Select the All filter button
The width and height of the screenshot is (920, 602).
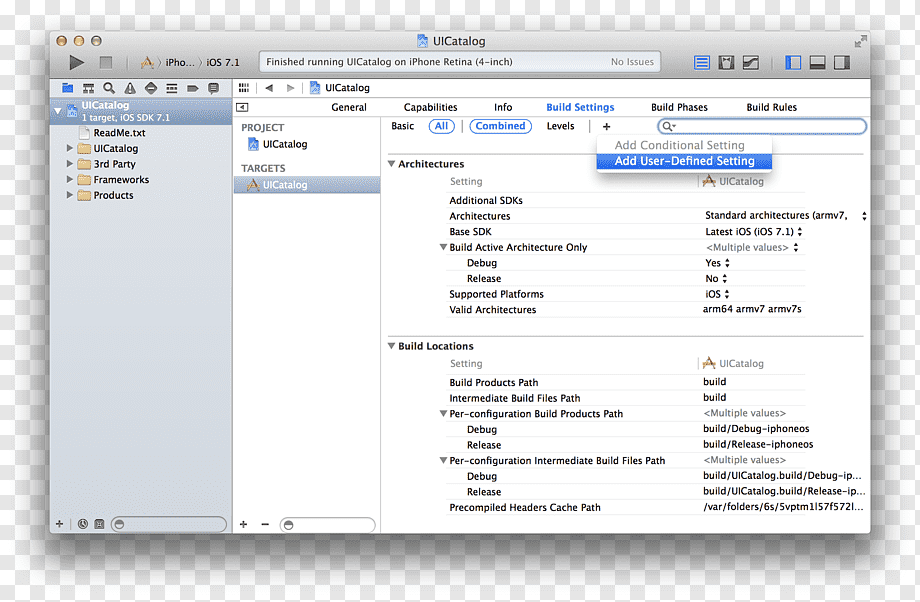click(441, 126)
